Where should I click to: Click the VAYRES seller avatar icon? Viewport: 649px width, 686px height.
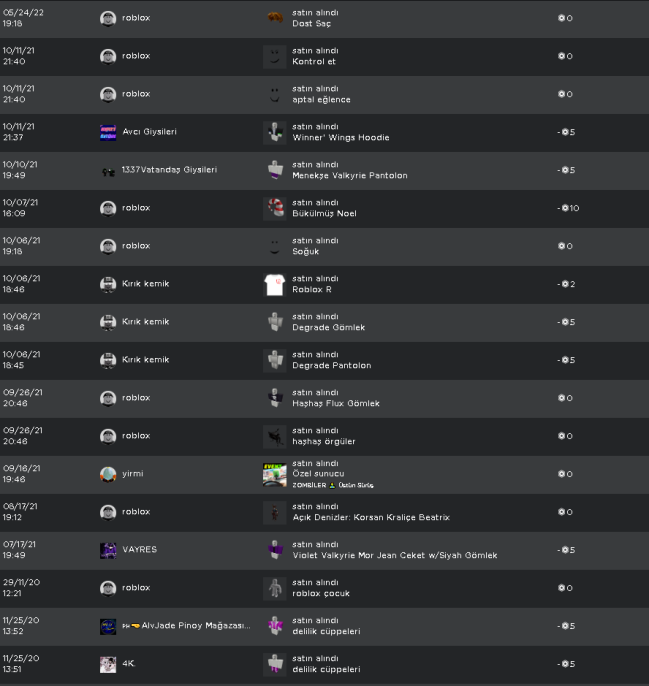pos(108,550)
